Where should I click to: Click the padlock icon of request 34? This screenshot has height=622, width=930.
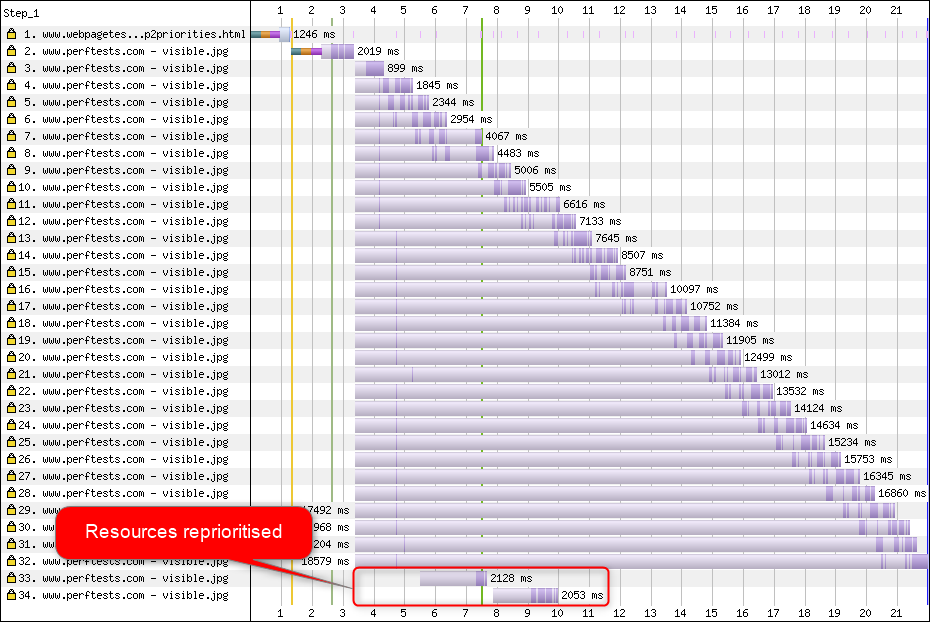click(11, 595)
